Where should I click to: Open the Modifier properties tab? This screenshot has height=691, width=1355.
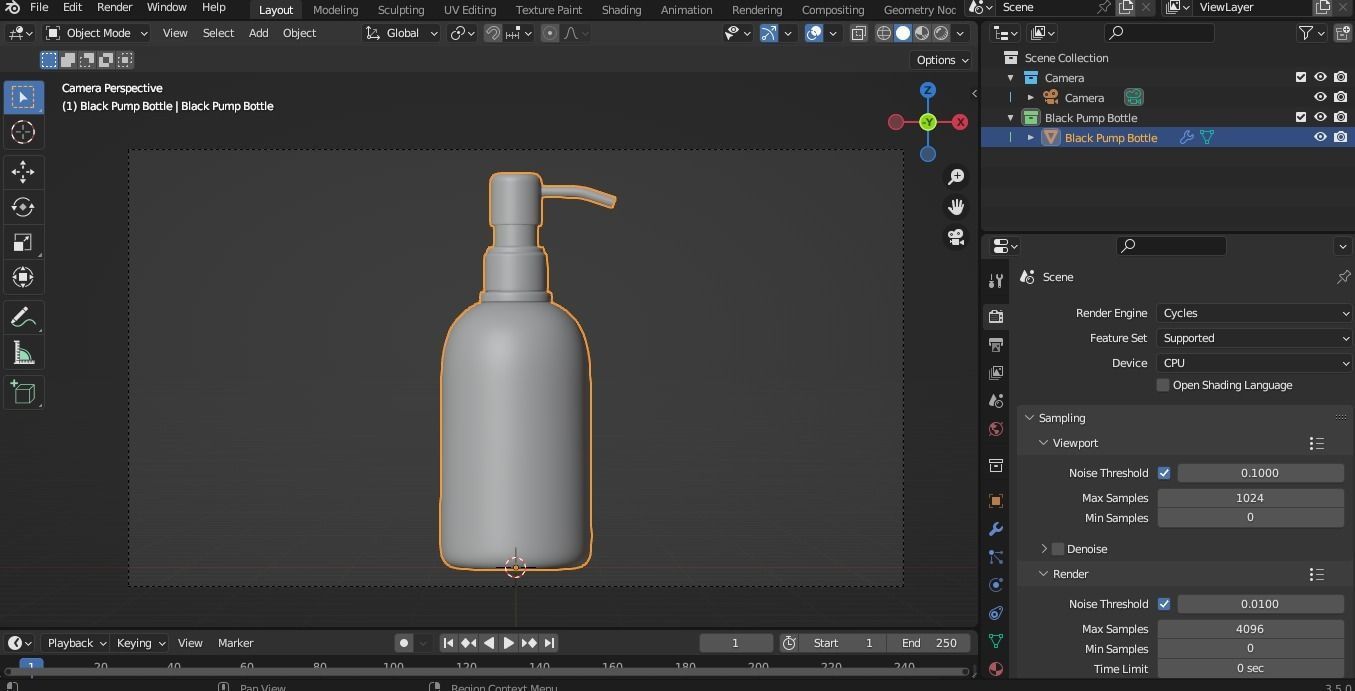coord(995,529)
